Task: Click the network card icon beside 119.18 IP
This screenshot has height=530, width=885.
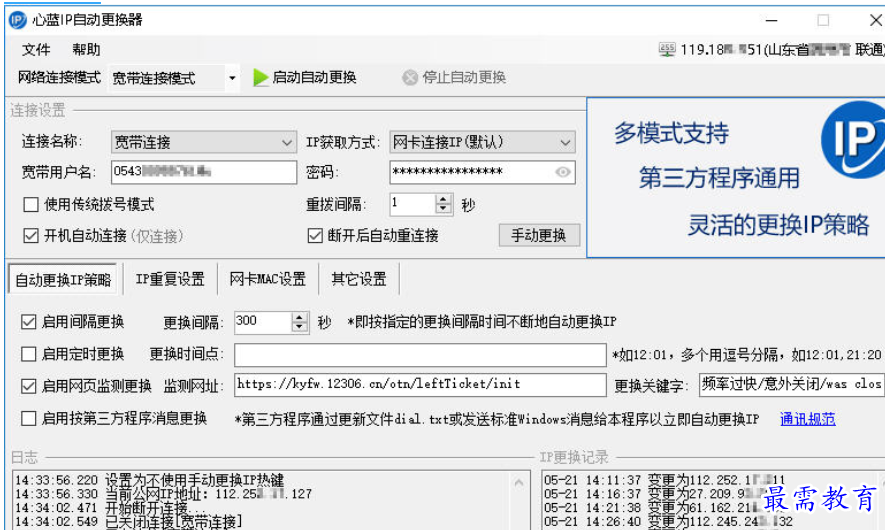Action: [667, 50]
